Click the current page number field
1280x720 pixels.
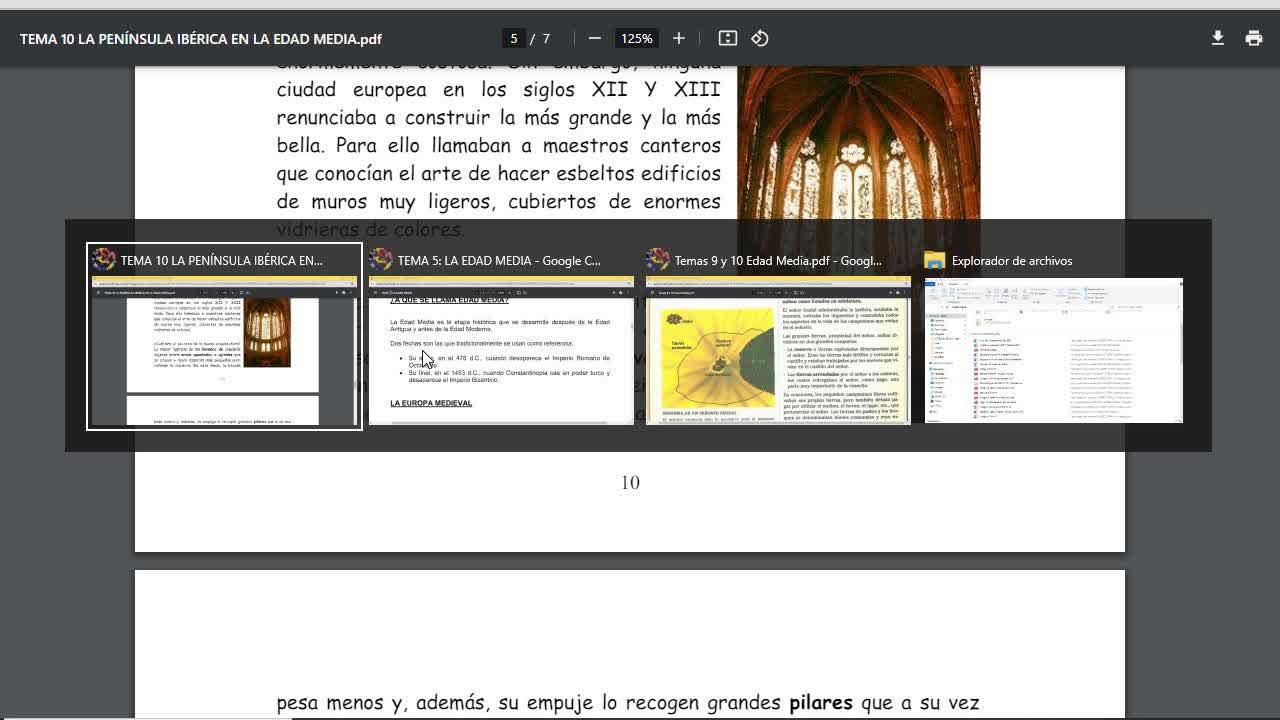514,38
